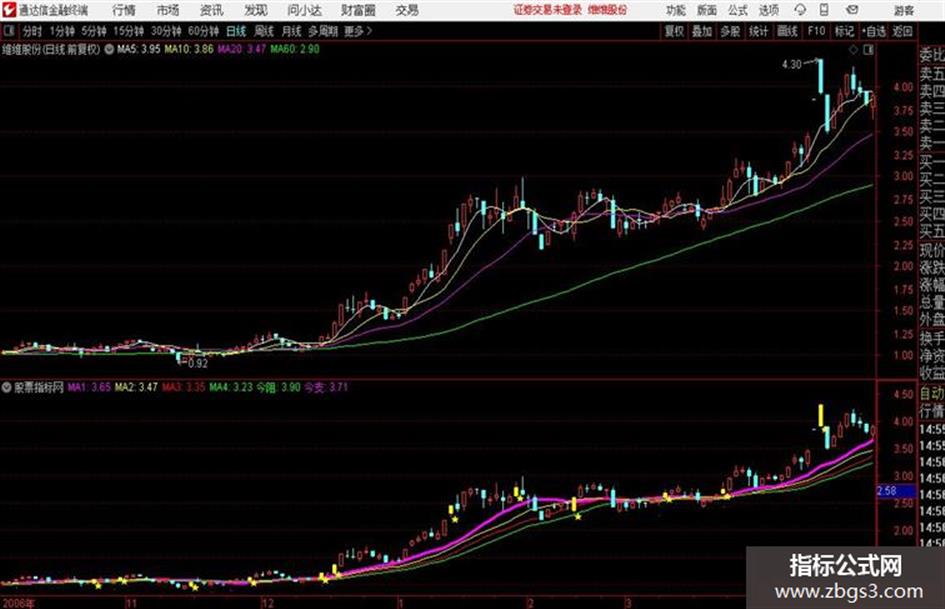Open the F10 company info button
The height and width of the screenshot is (609, 945).
click(816, 31)
